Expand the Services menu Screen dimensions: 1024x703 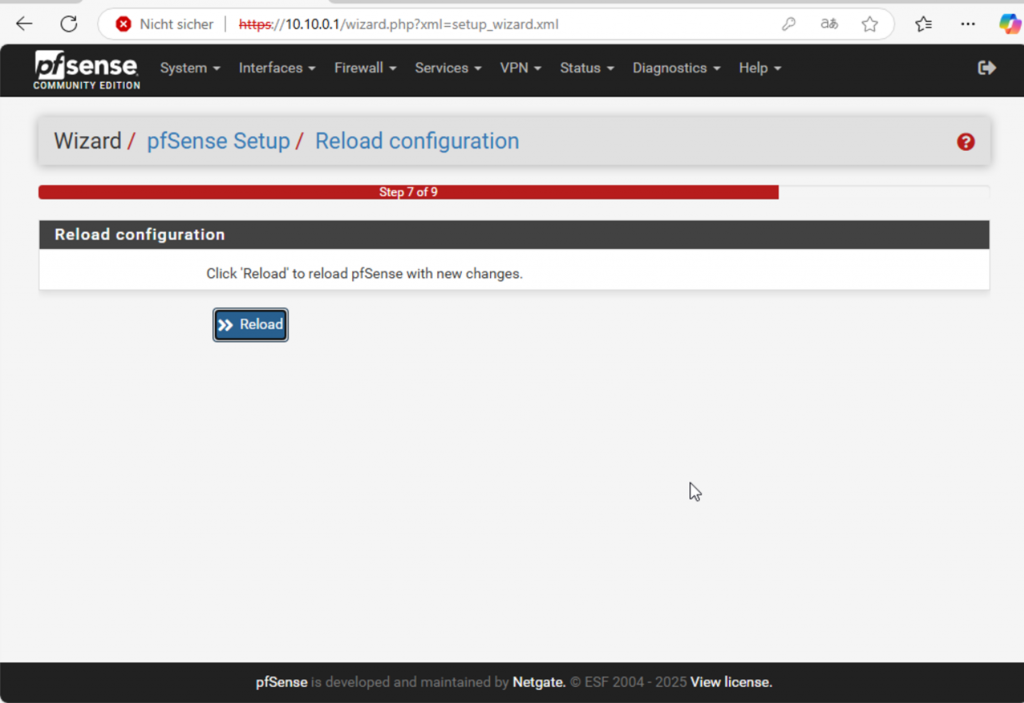coord(448,68)
